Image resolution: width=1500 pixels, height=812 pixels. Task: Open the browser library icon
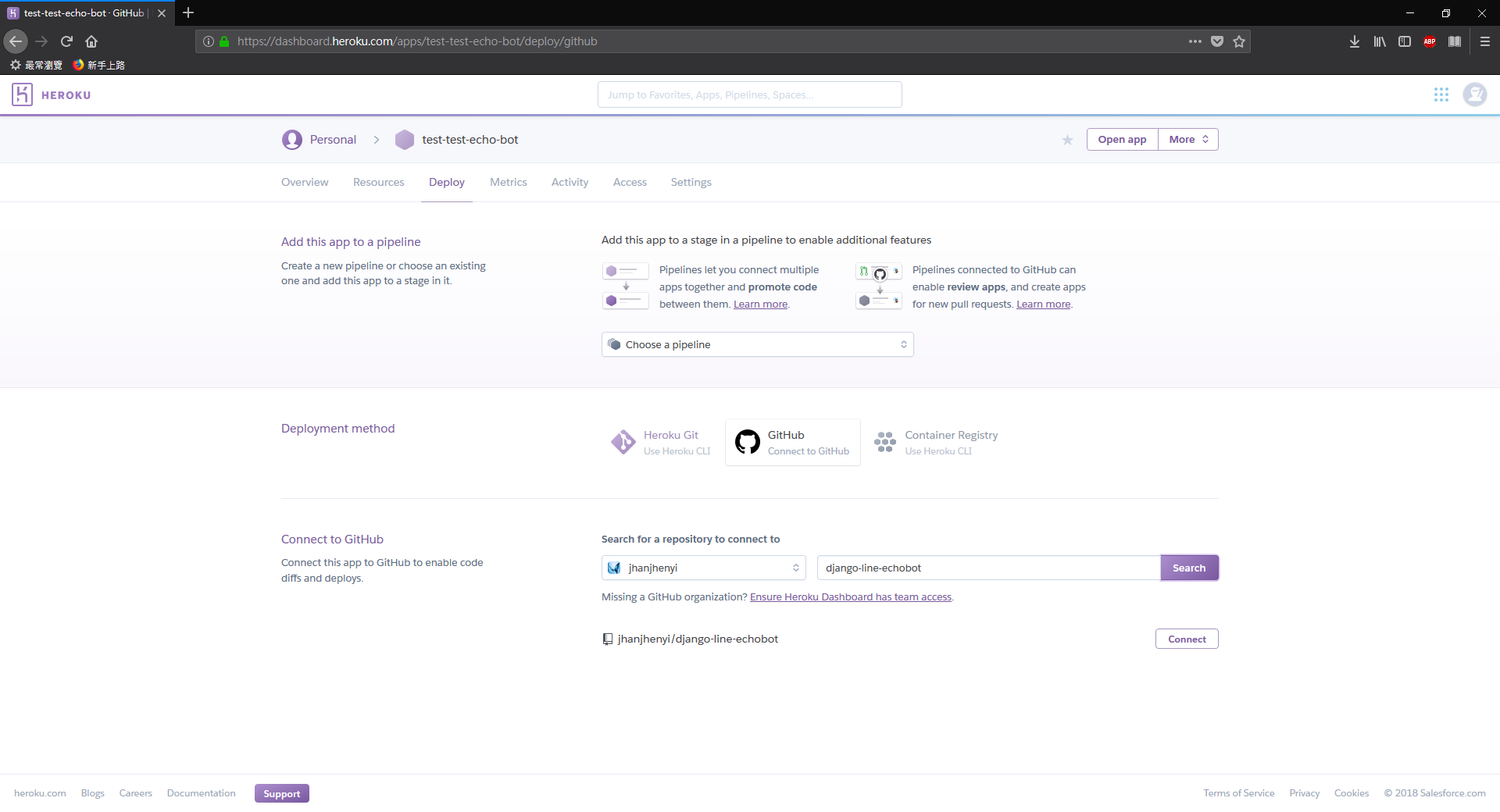point(1380,41)
